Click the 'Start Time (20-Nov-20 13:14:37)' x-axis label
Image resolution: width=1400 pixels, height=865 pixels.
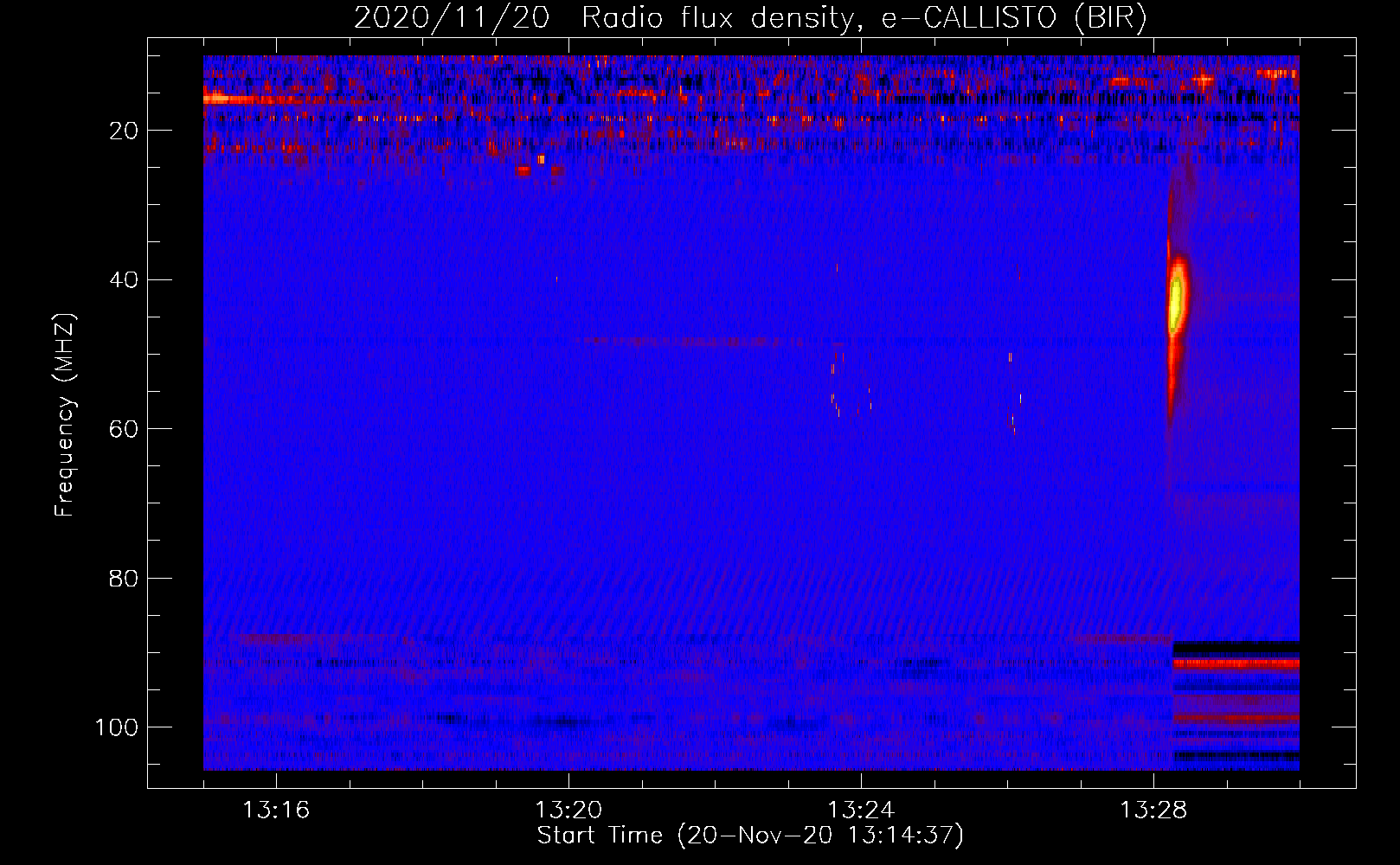[750, 836]
